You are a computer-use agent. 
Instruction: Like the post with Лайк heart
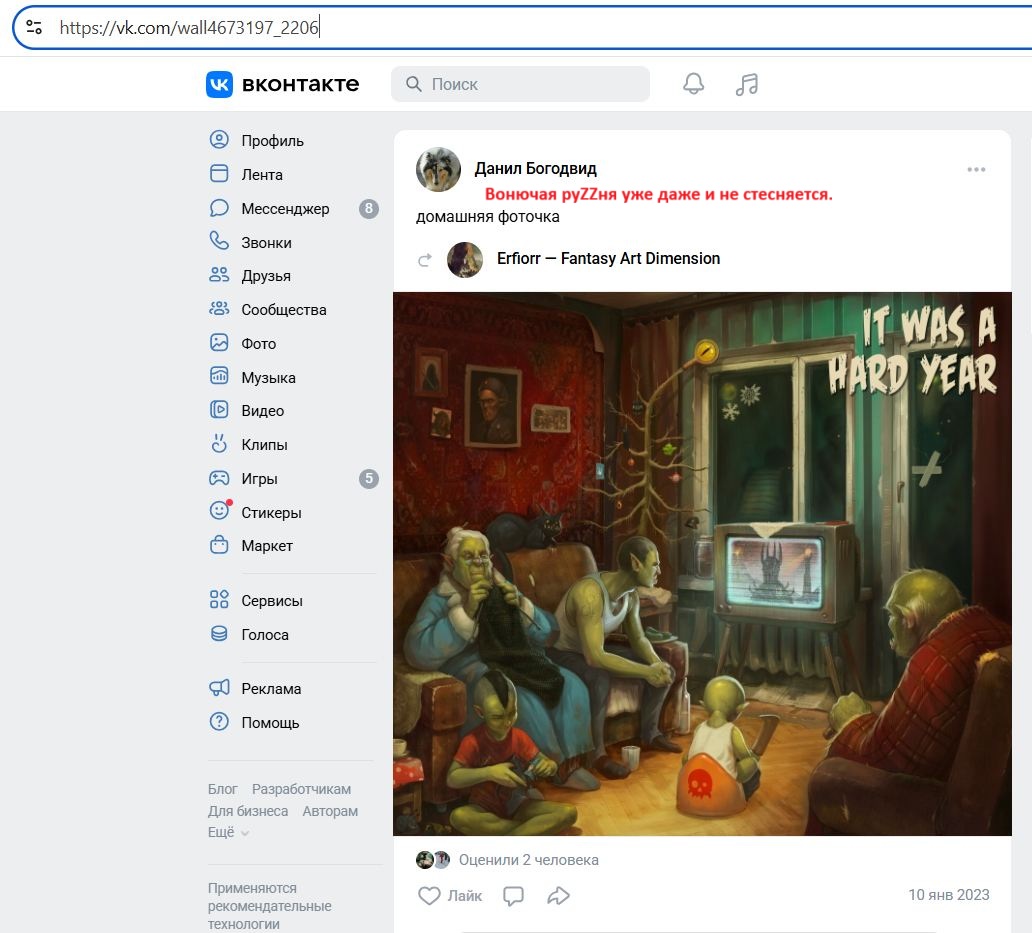(449, 895)
